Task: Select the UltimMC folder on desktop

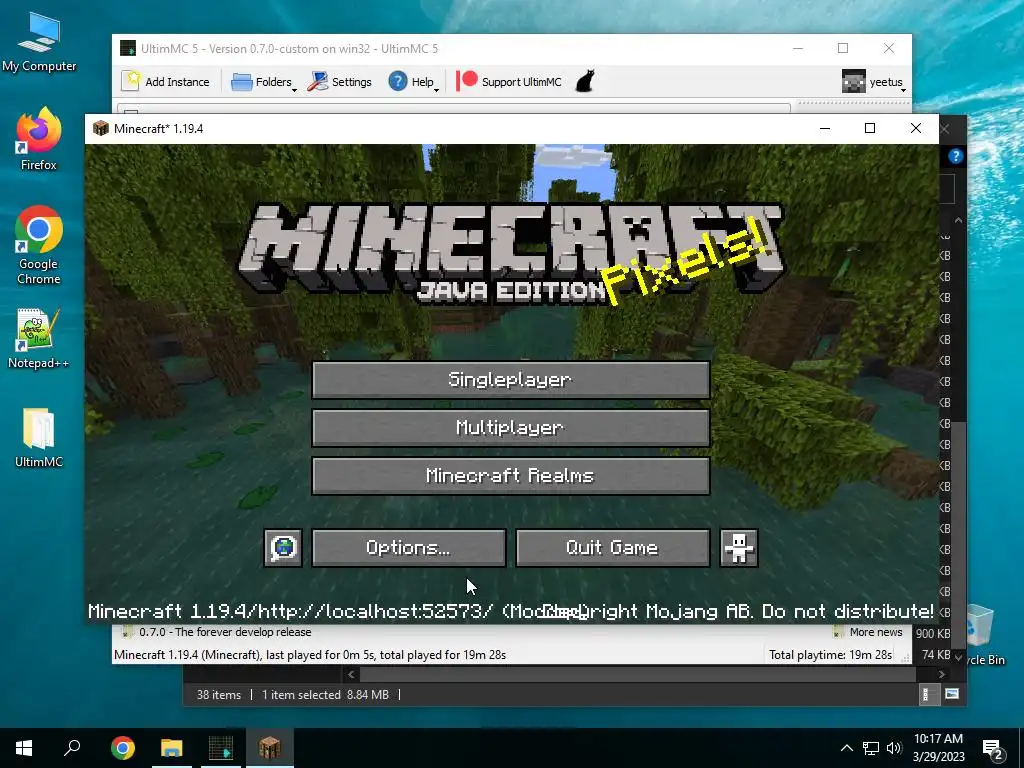Action: 39,438
